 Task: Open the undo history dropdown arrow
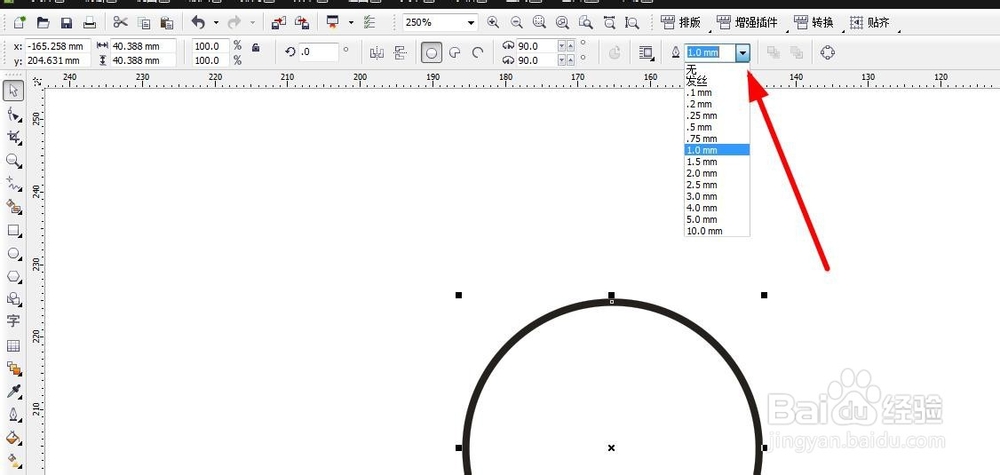tap(216, 23)
